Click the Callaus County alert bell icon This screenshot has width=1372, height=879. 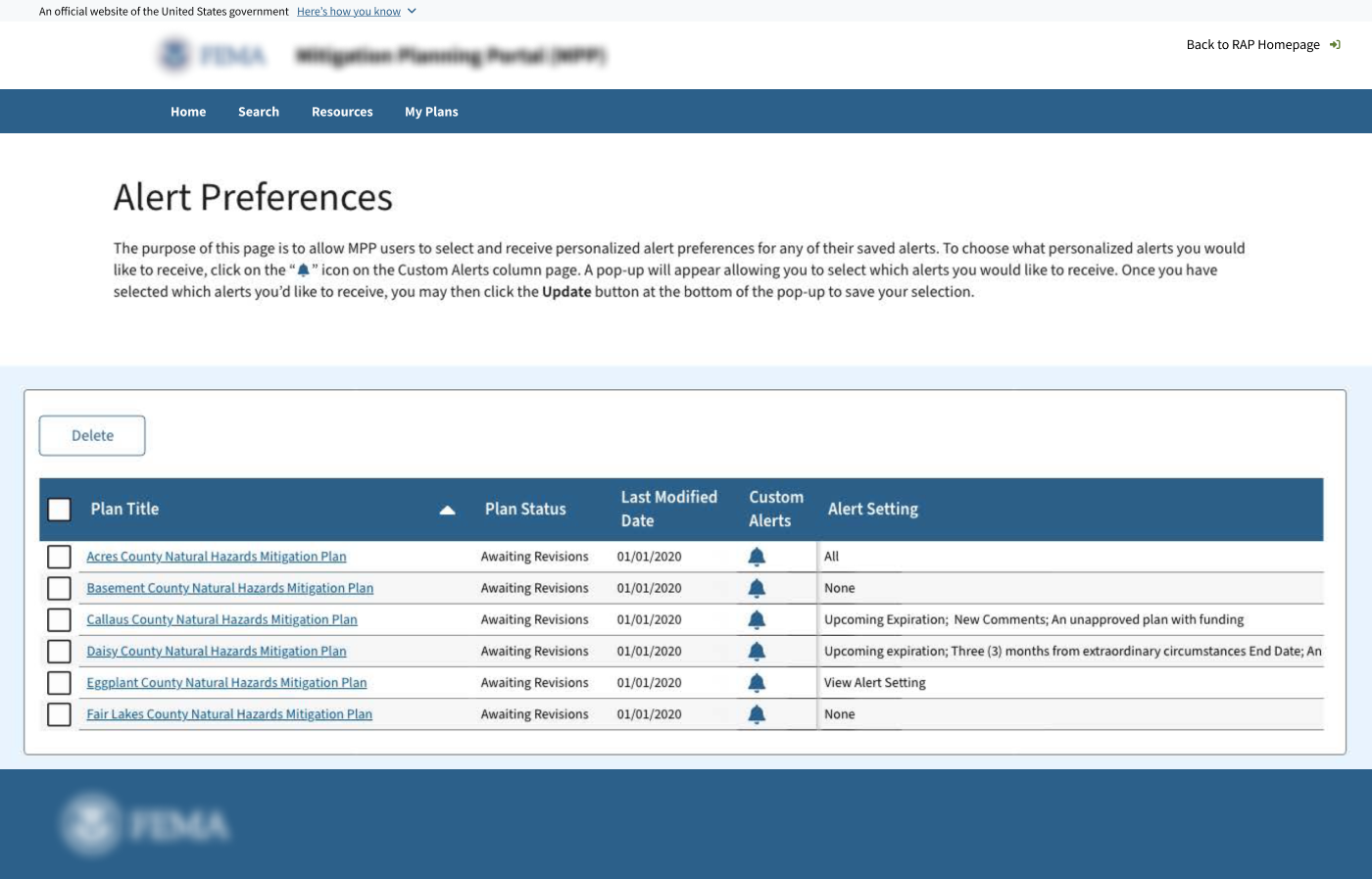click(x=757, y=619)
